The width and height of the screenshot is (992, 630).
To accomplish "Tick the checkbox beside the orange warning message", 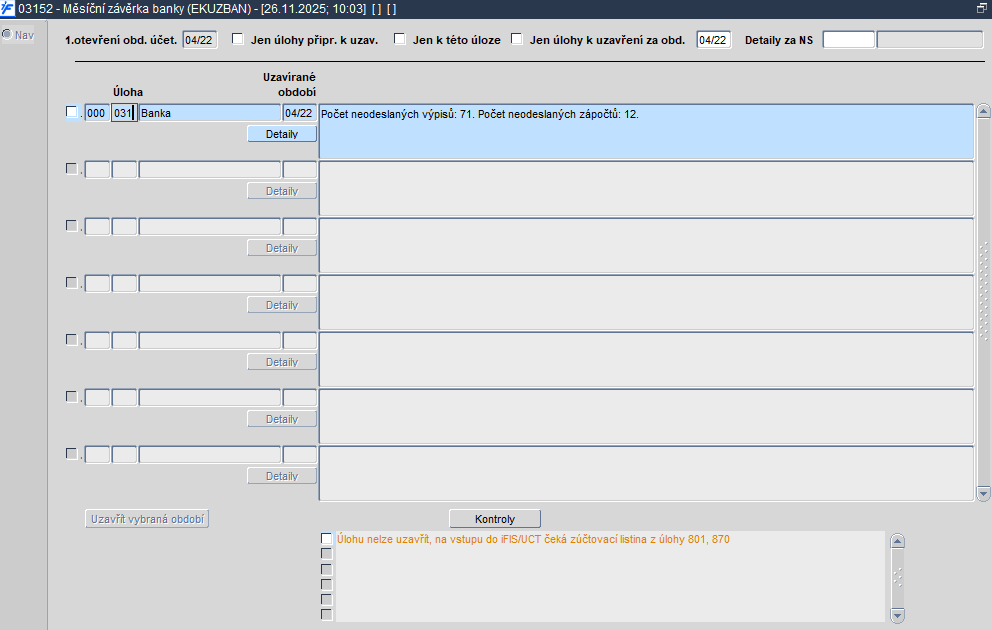I will [326, 539].
